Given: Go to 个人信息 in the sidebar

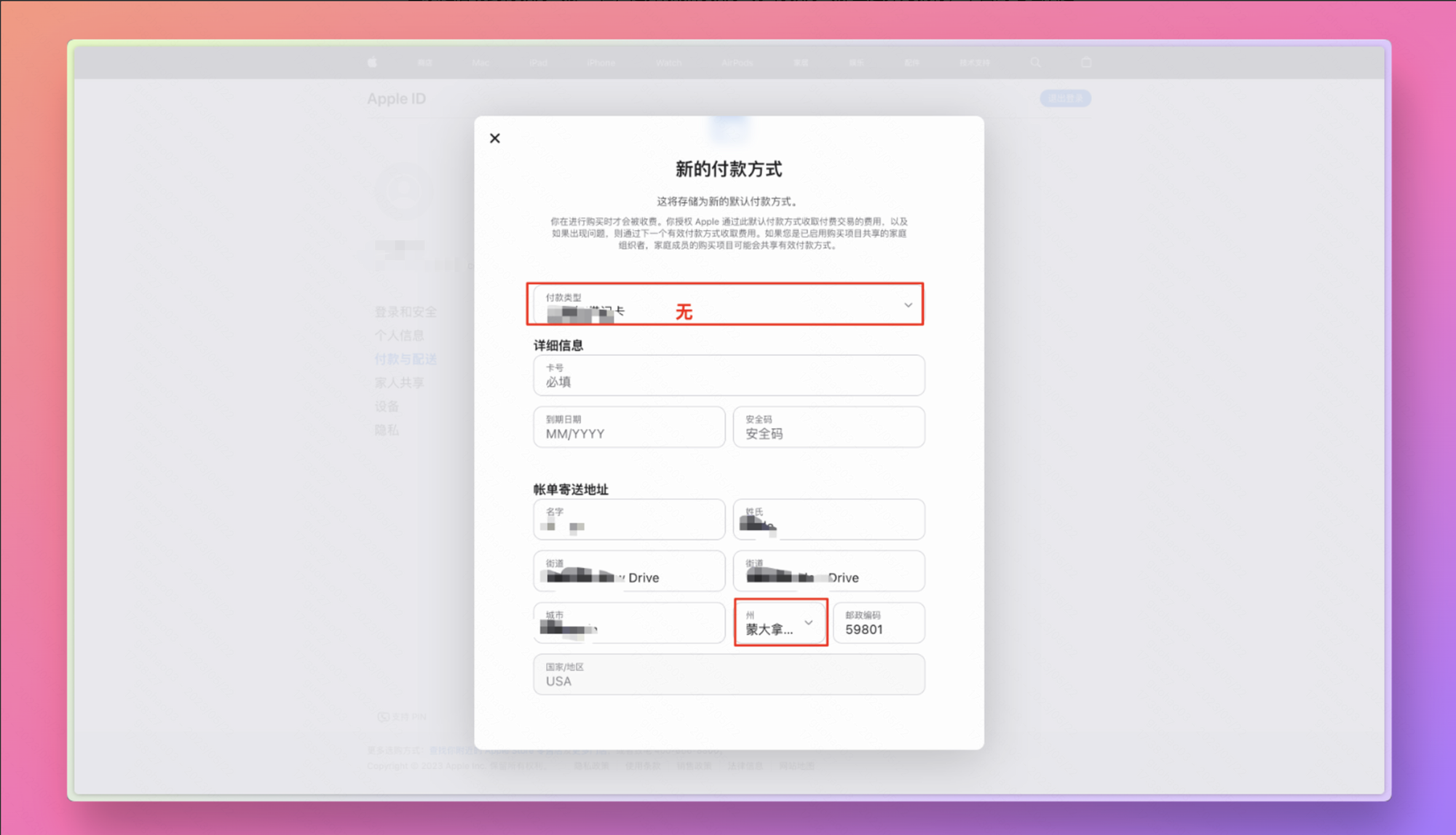Looking at the screenshot, I should point(399,336).
